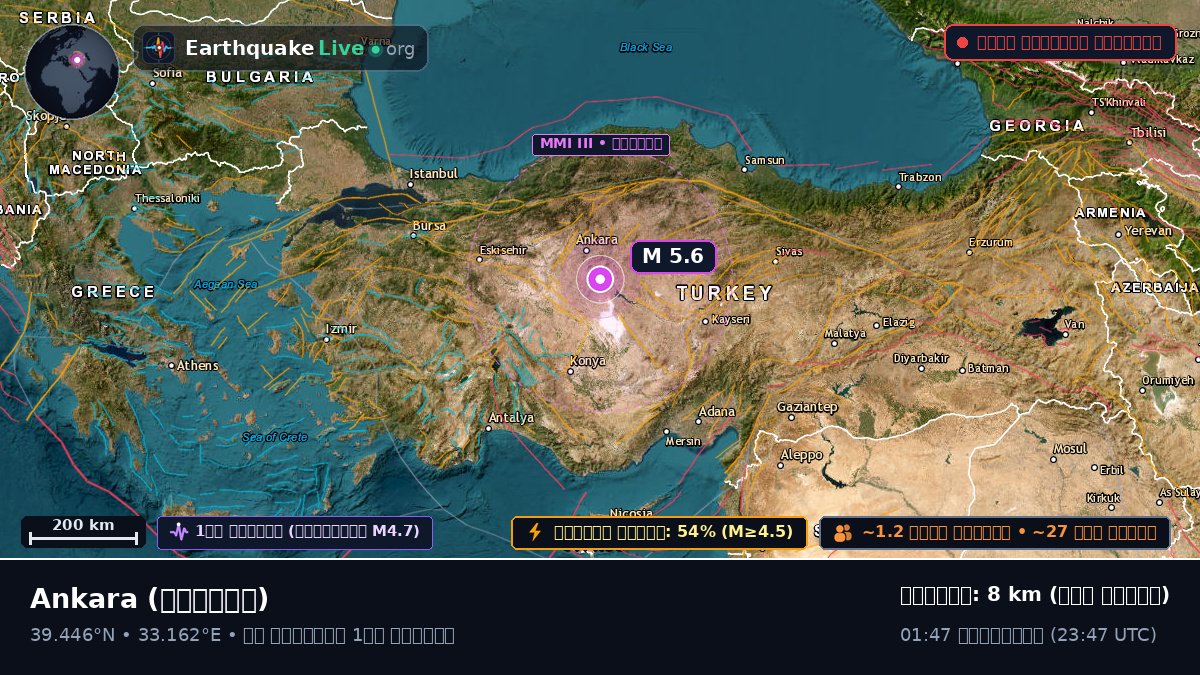Click the M 5.6 magnitude label
Viewport: 1200px width, 675px height.
(x=673, y=257)
